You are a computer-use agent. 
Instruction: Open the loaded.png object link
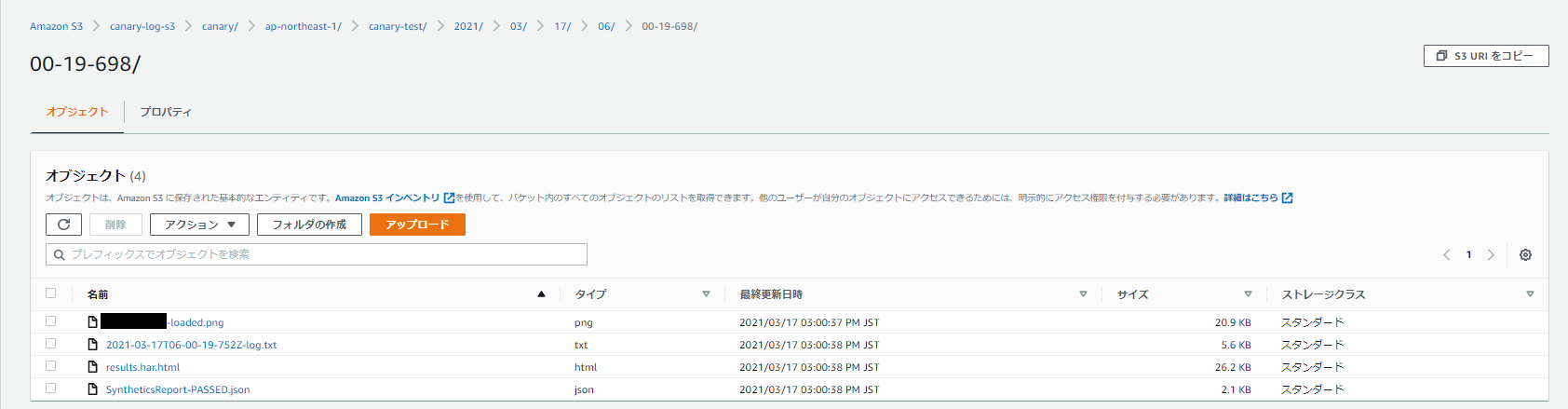pos(162,322)
